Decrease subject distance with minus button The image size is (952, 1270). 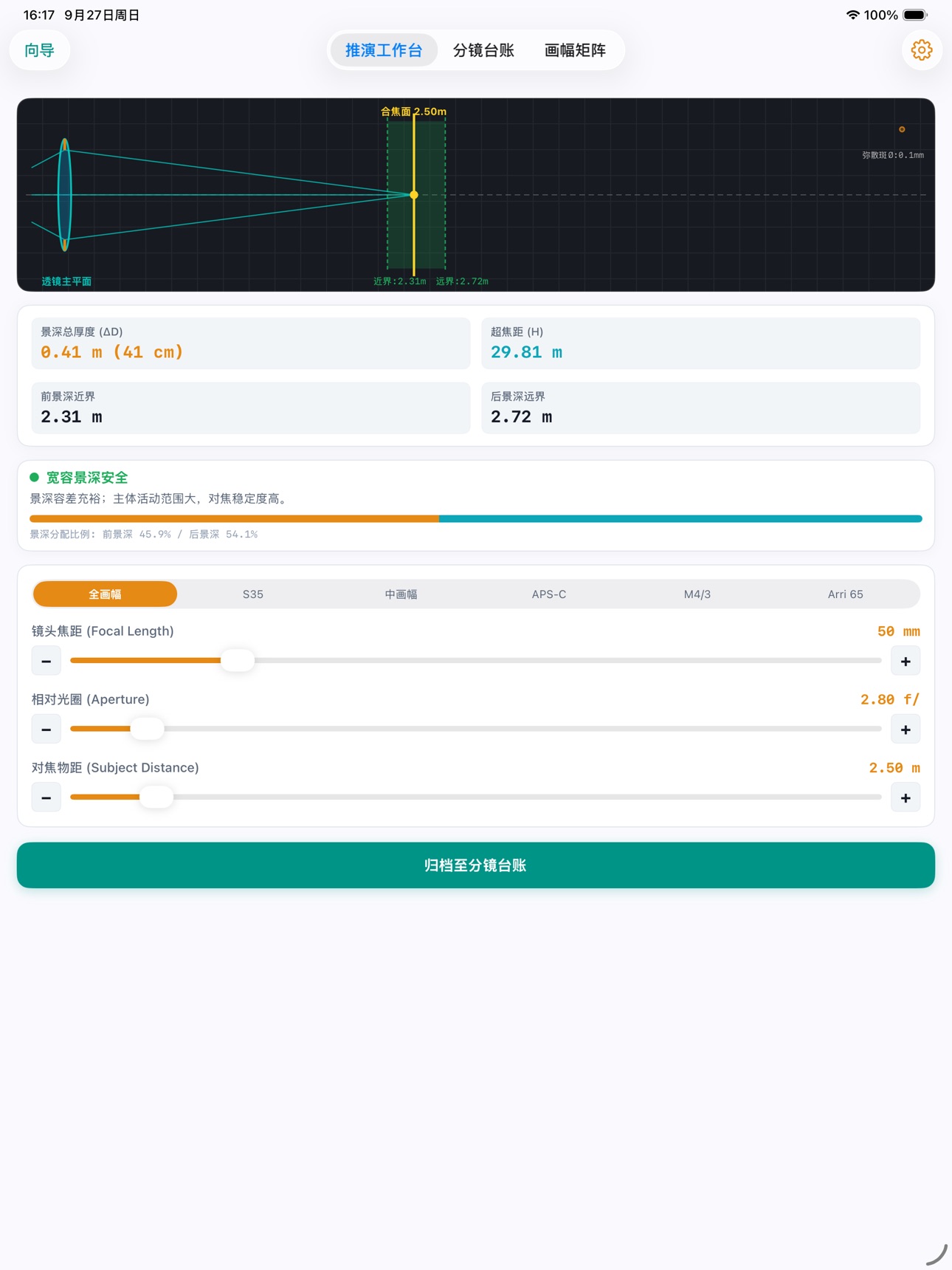46,797
